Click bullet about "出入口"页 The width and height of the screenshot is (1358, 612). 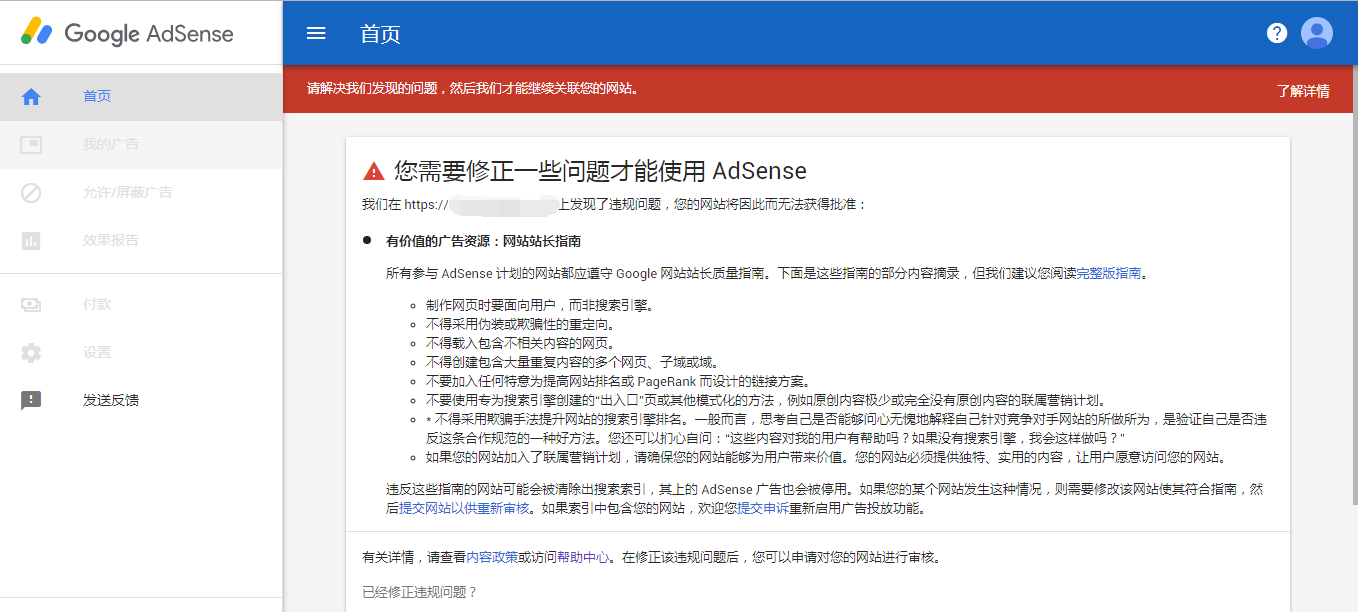point(765,400)
